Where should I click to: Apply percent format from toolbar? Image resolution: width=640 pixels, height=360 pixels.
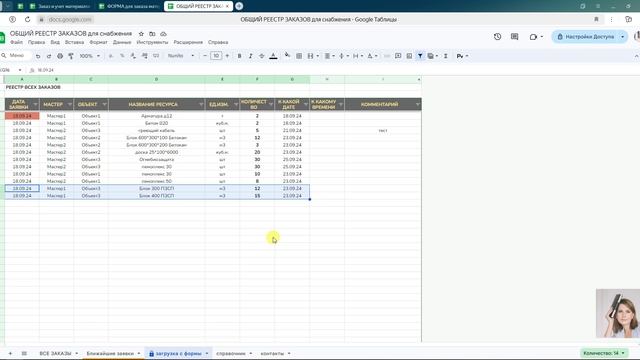[122, 56]
